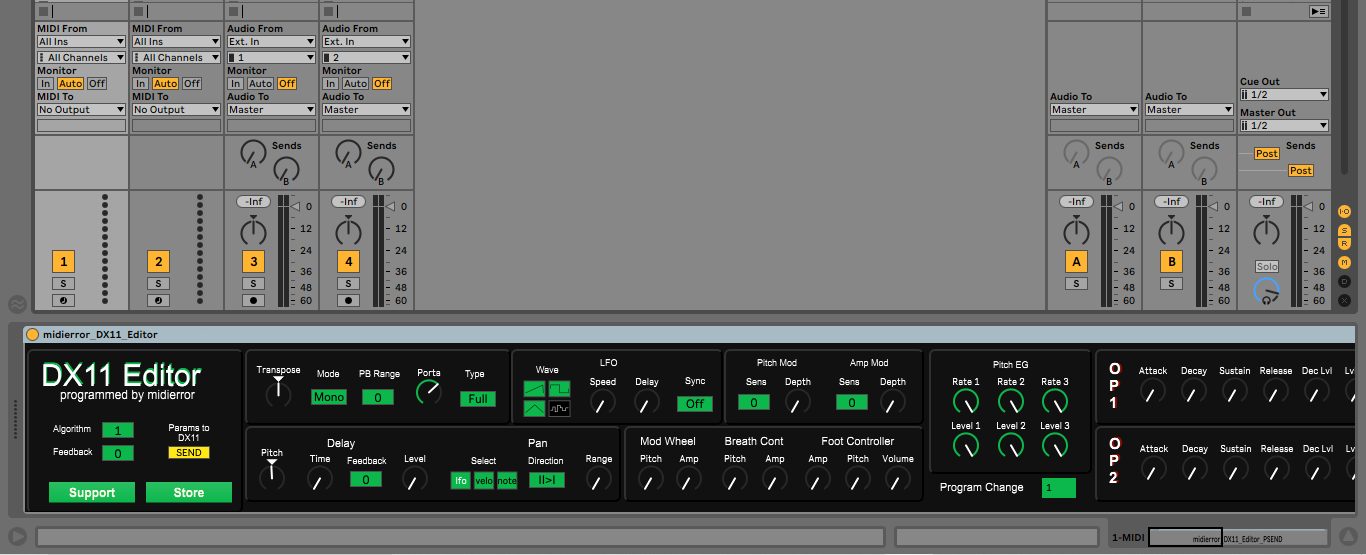Click the green Support button
Viewport: 1366px width, 555px height.
(92, 493)
